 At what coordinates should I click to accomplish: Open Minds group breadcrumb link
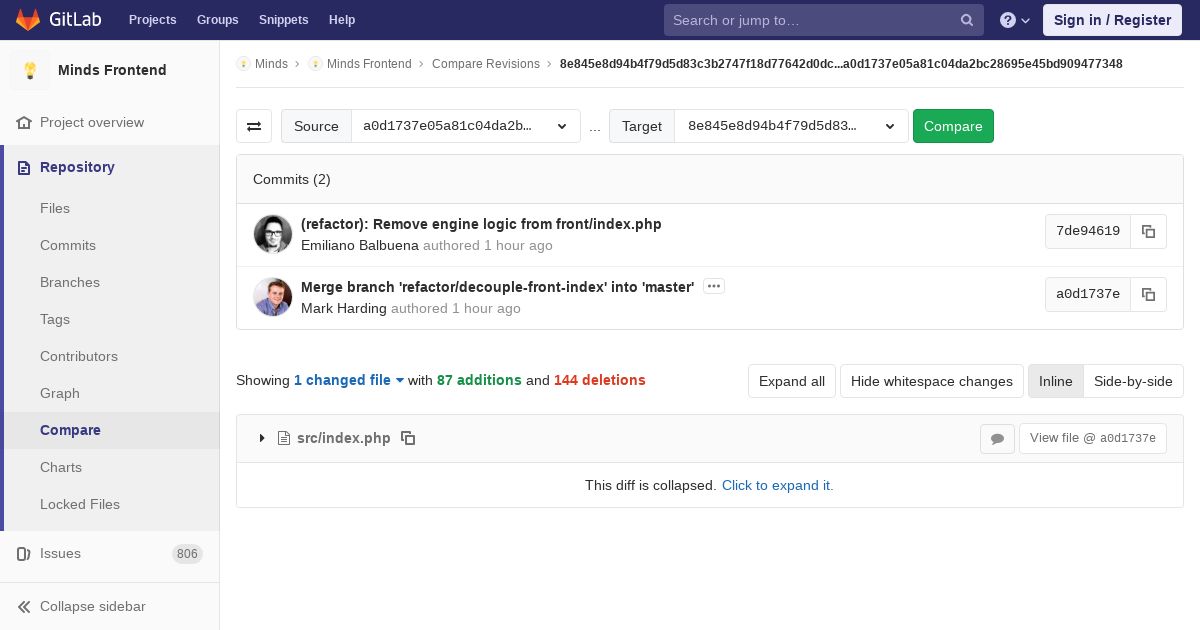pos(271,64)
